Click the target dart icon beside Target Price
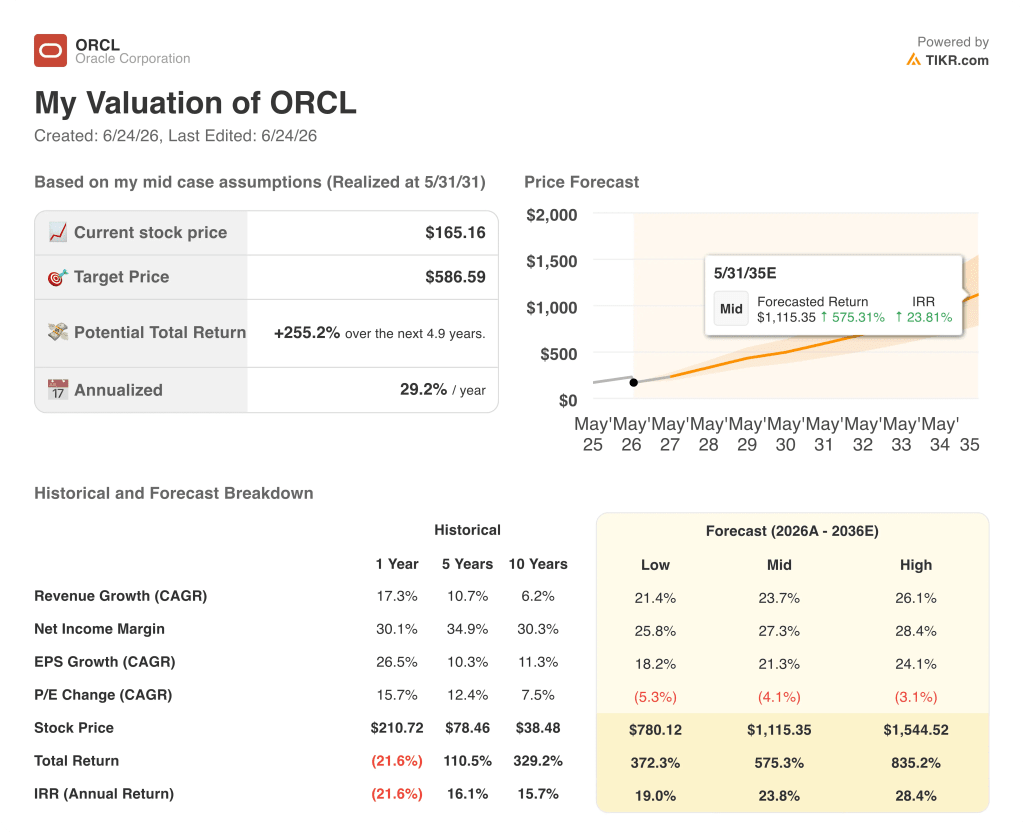Viewport: 1024px width, 834px height. 57,277
